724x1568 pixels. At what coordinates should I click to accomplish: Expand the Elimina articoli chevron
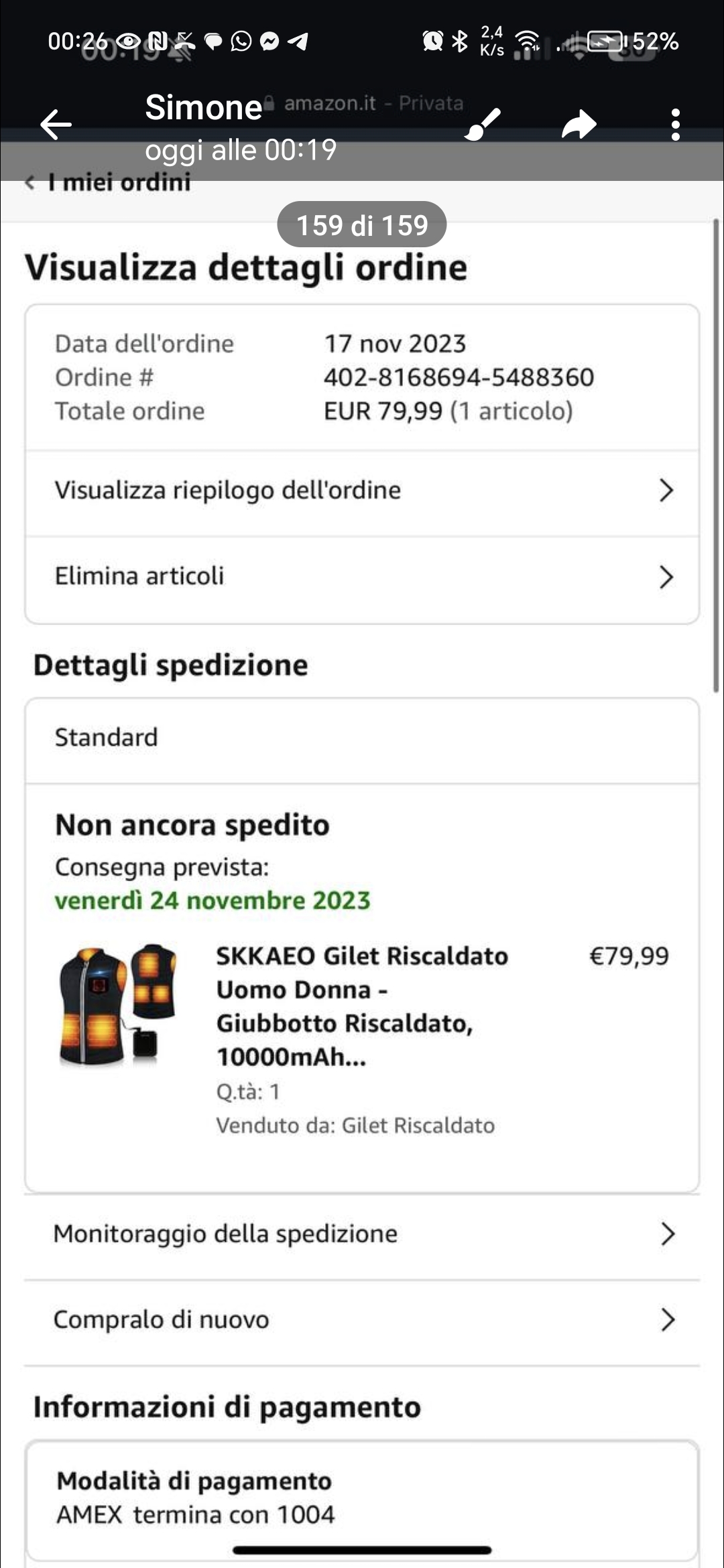(x=666, y=577)
